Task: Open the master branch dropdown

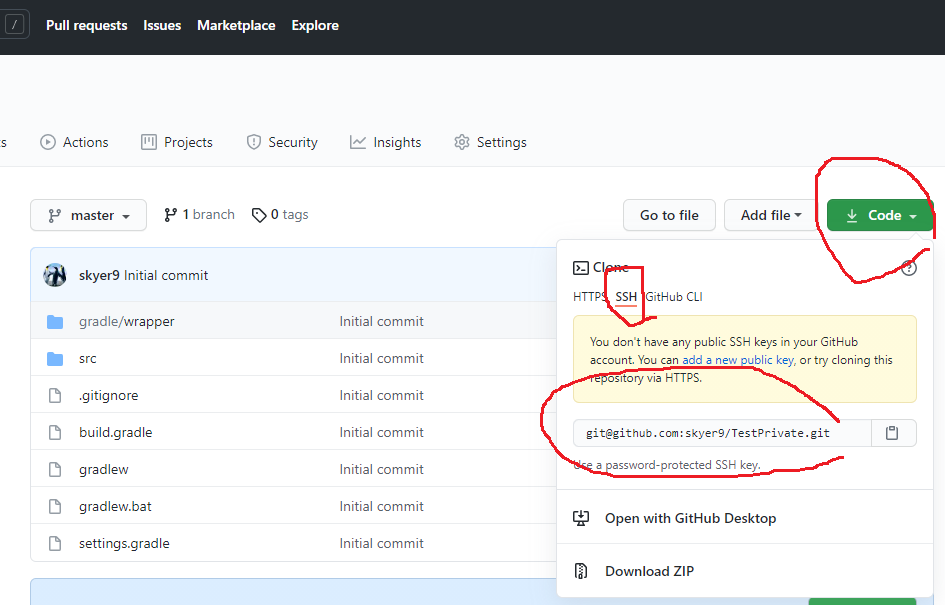Action: (89, 215)
